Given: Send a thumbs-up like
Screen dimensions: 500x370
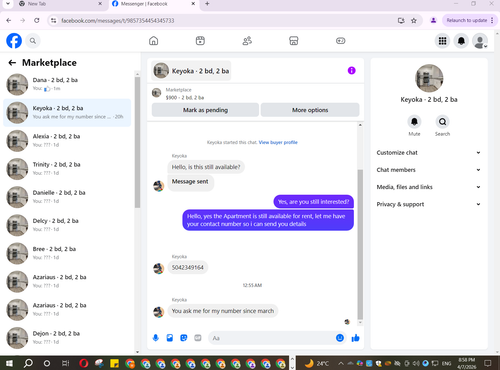Looking at the screenshot, I should [355, 338].
